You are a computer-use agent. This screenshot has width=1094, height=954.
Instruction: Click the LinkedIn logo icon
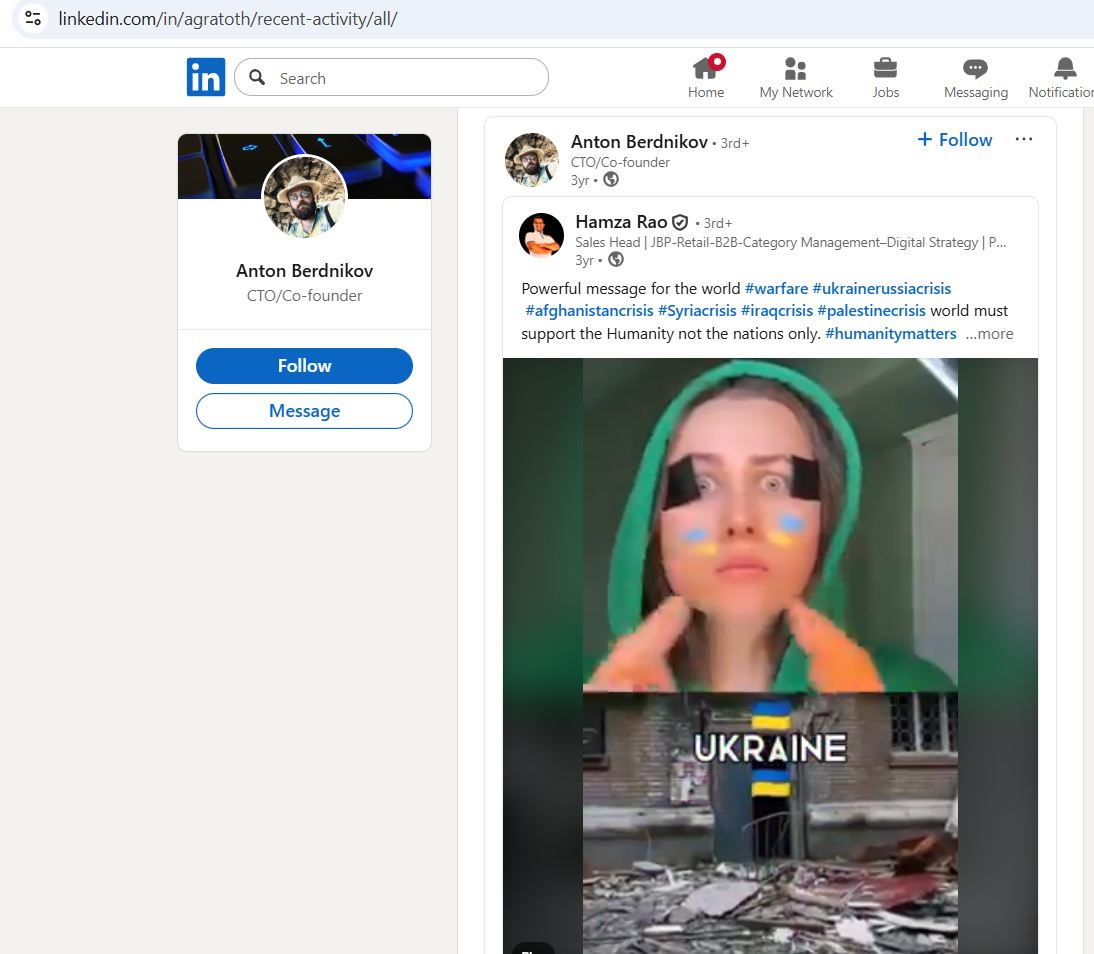tap(205, 77)
